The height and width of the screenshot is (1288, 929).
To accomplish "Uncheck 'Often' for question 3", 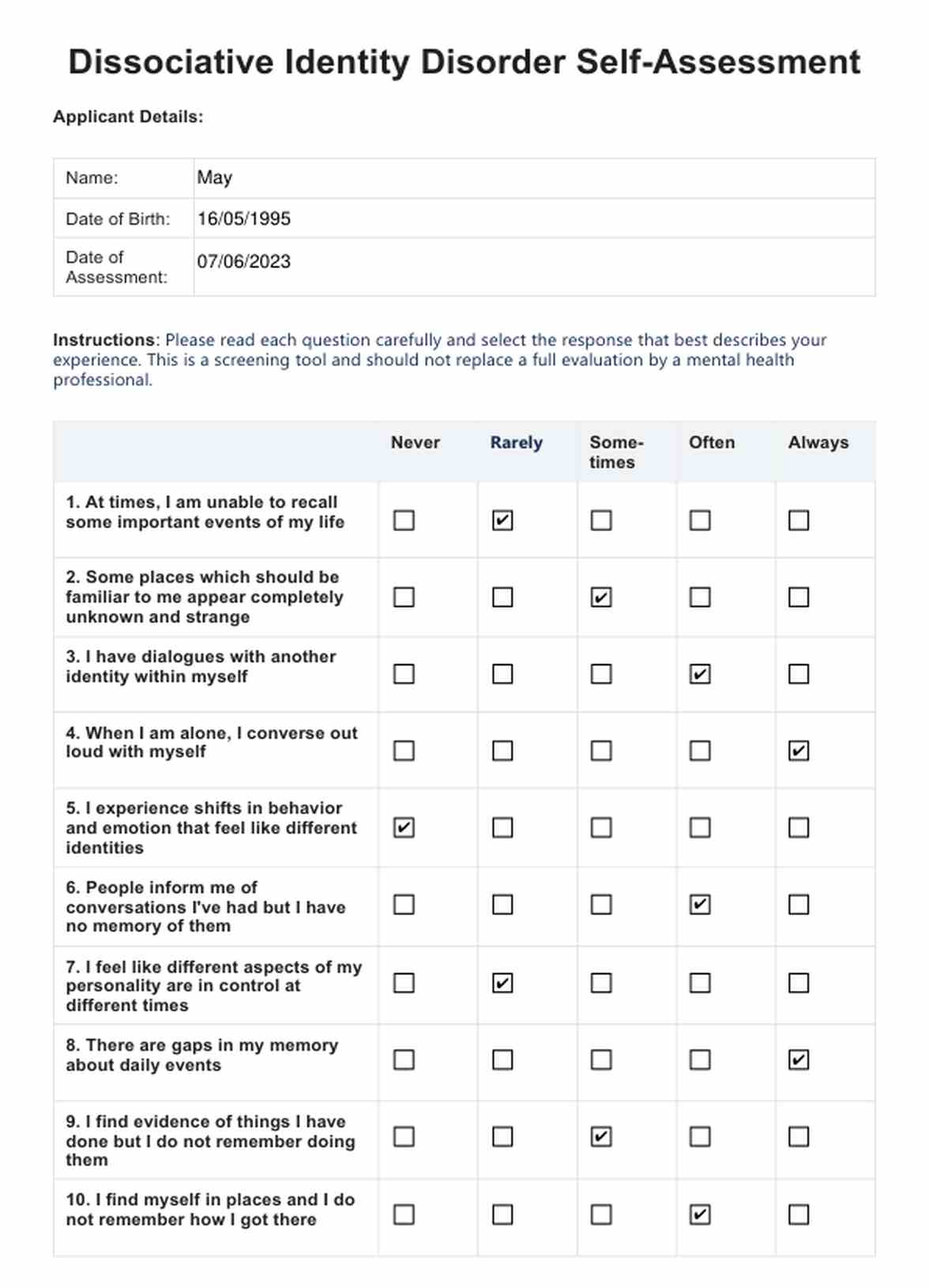I will click(x=700, y=674).
